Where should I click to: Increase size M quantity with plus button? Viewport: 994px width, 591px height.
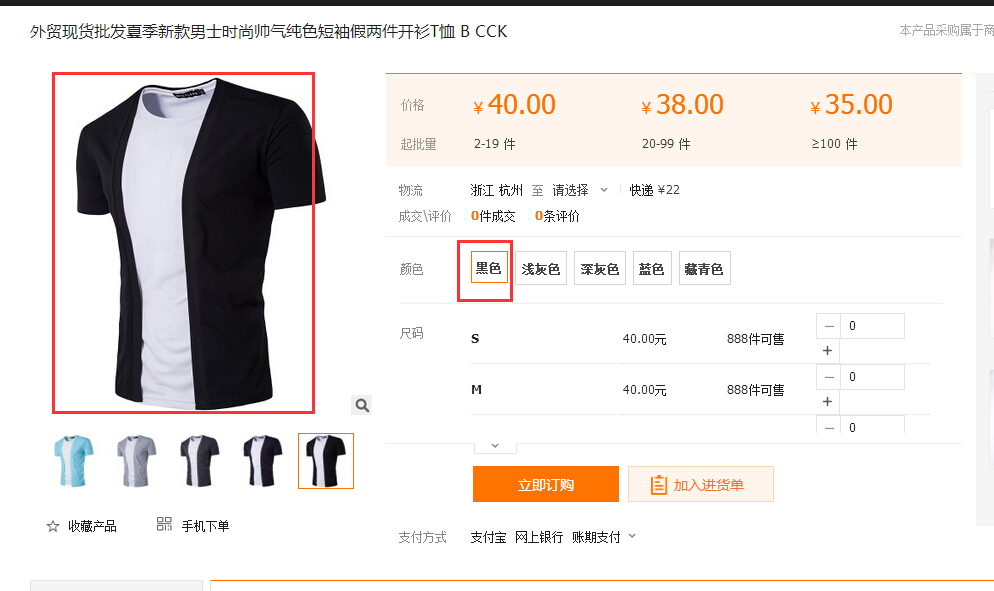click(x=827, y=401)
